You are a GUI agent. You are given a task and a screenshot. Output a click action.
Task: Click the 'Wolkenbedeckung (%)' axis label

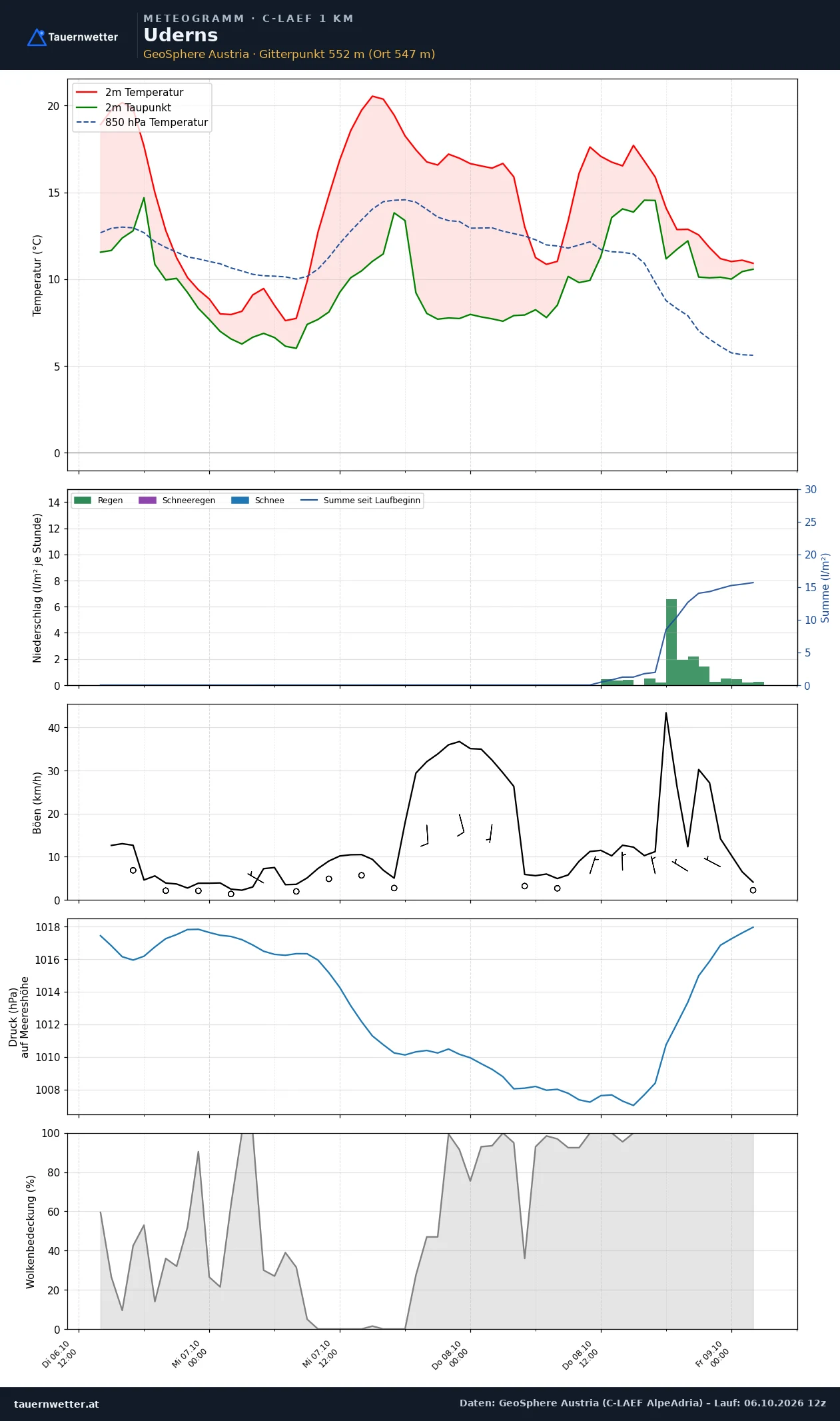point(31,1232)
